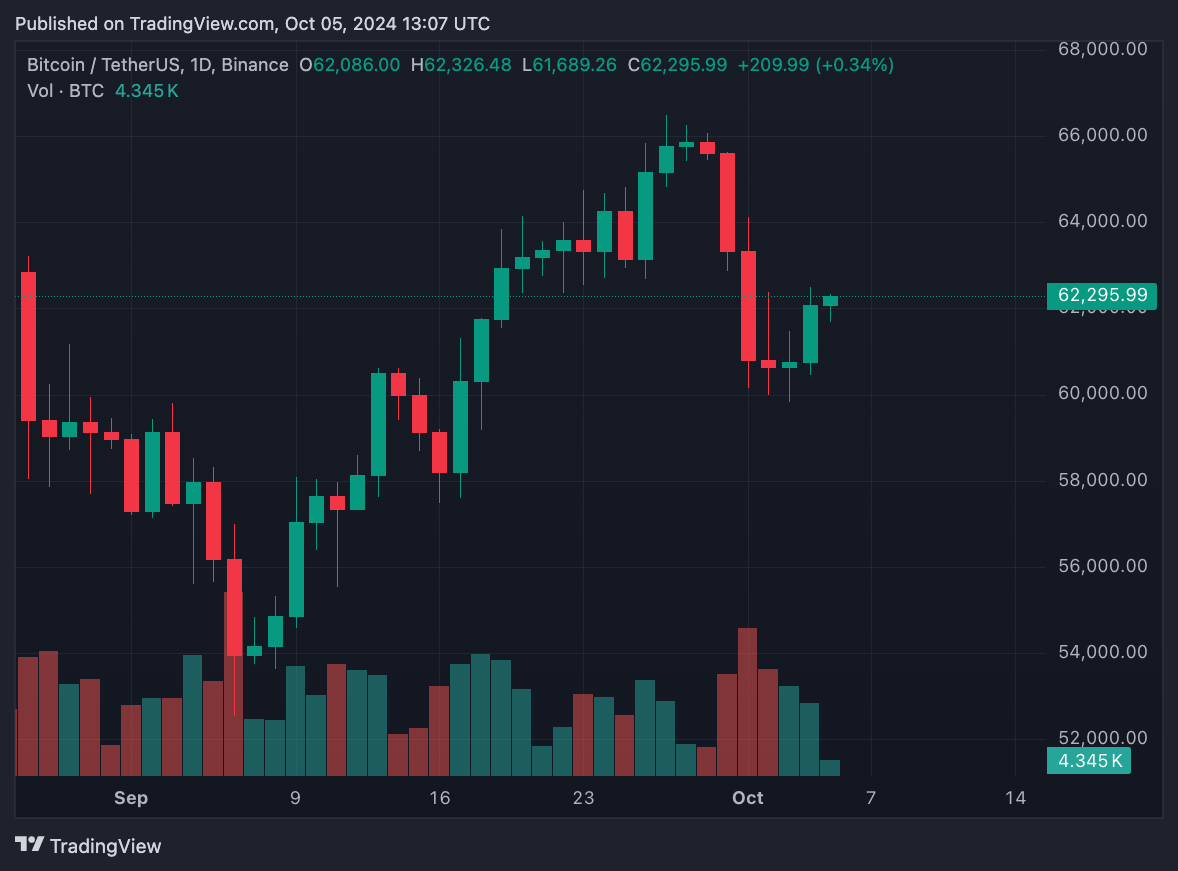1178x871 pixels.
Task: Click the 14 date on time axis
Action: [x=1015, y=798]
